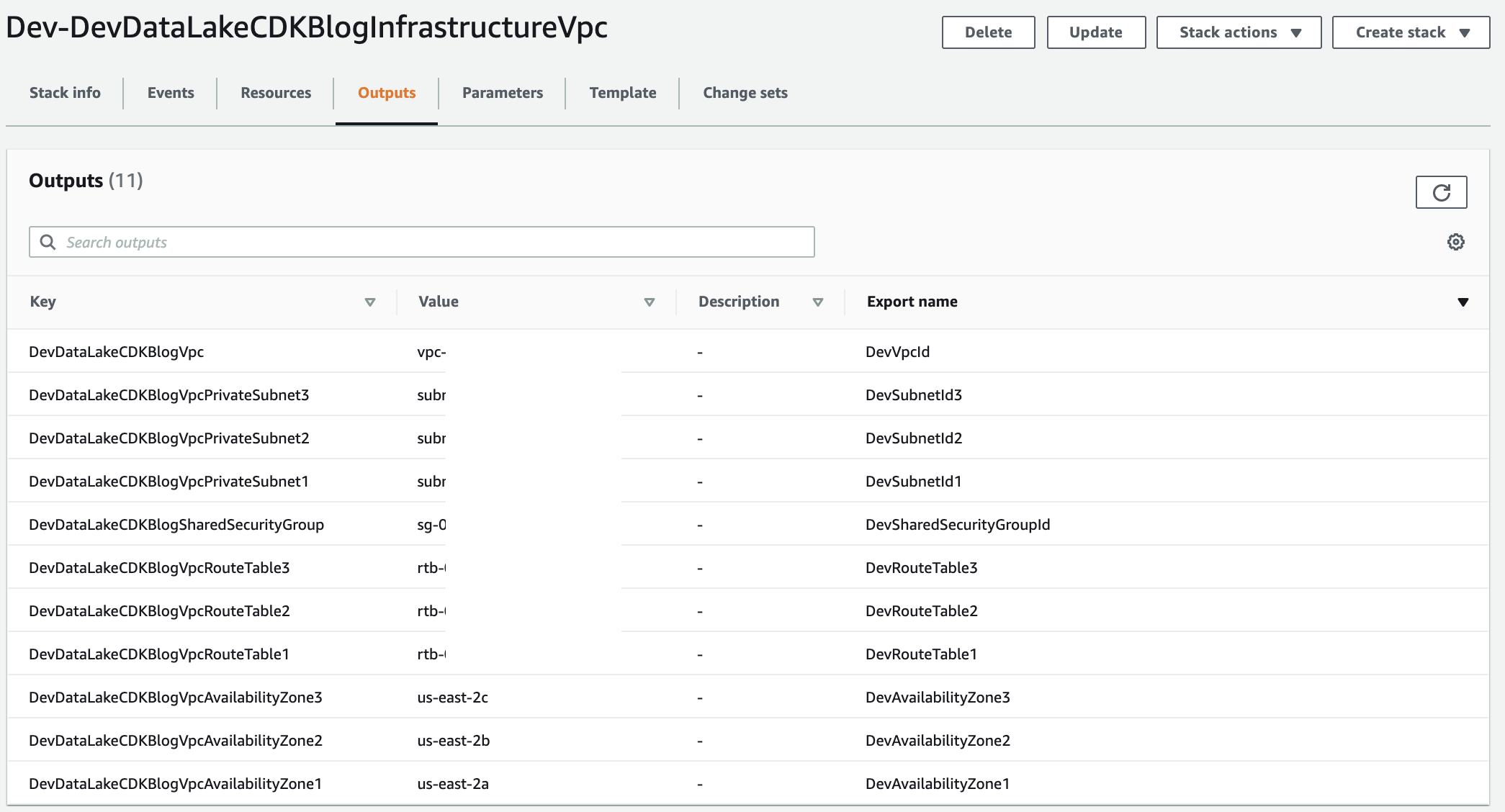
Task: Click the Update stack button
Action: [x=1096, y=32]
